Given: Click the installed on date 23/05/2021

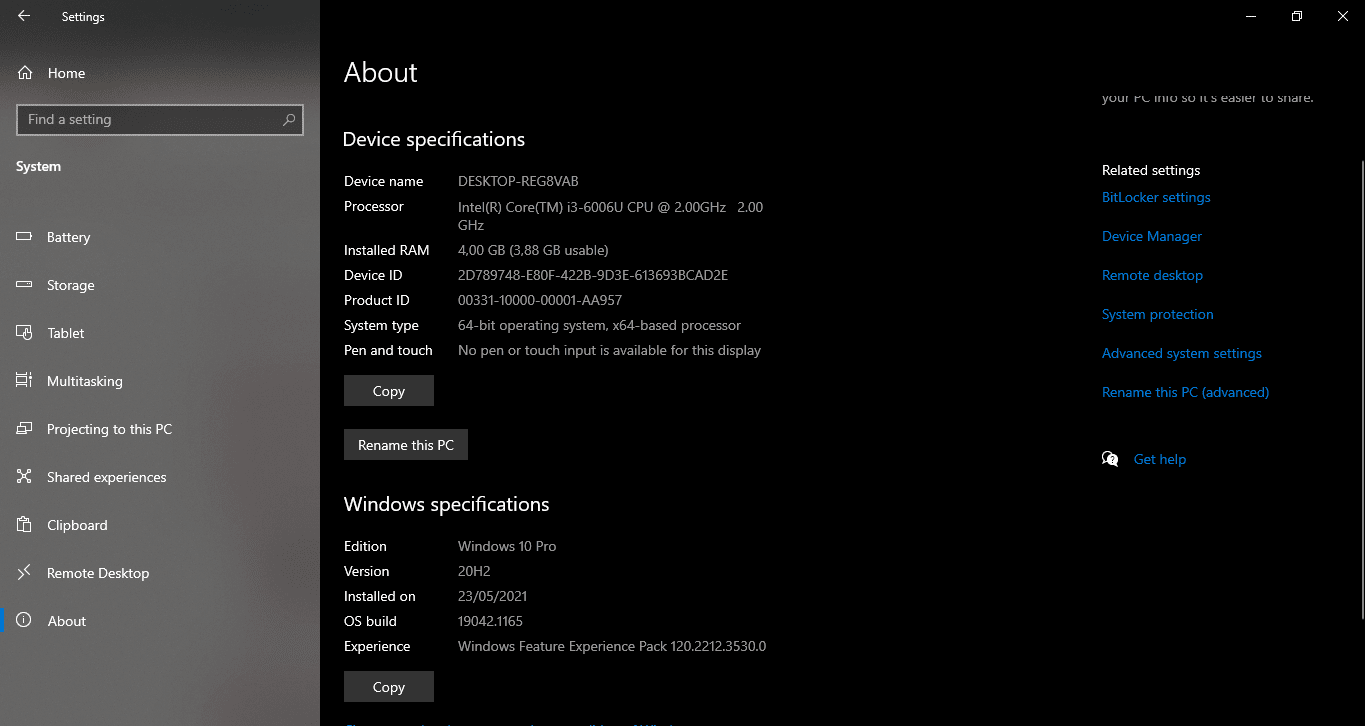Looking at the screenshot, I should (492, 596).
